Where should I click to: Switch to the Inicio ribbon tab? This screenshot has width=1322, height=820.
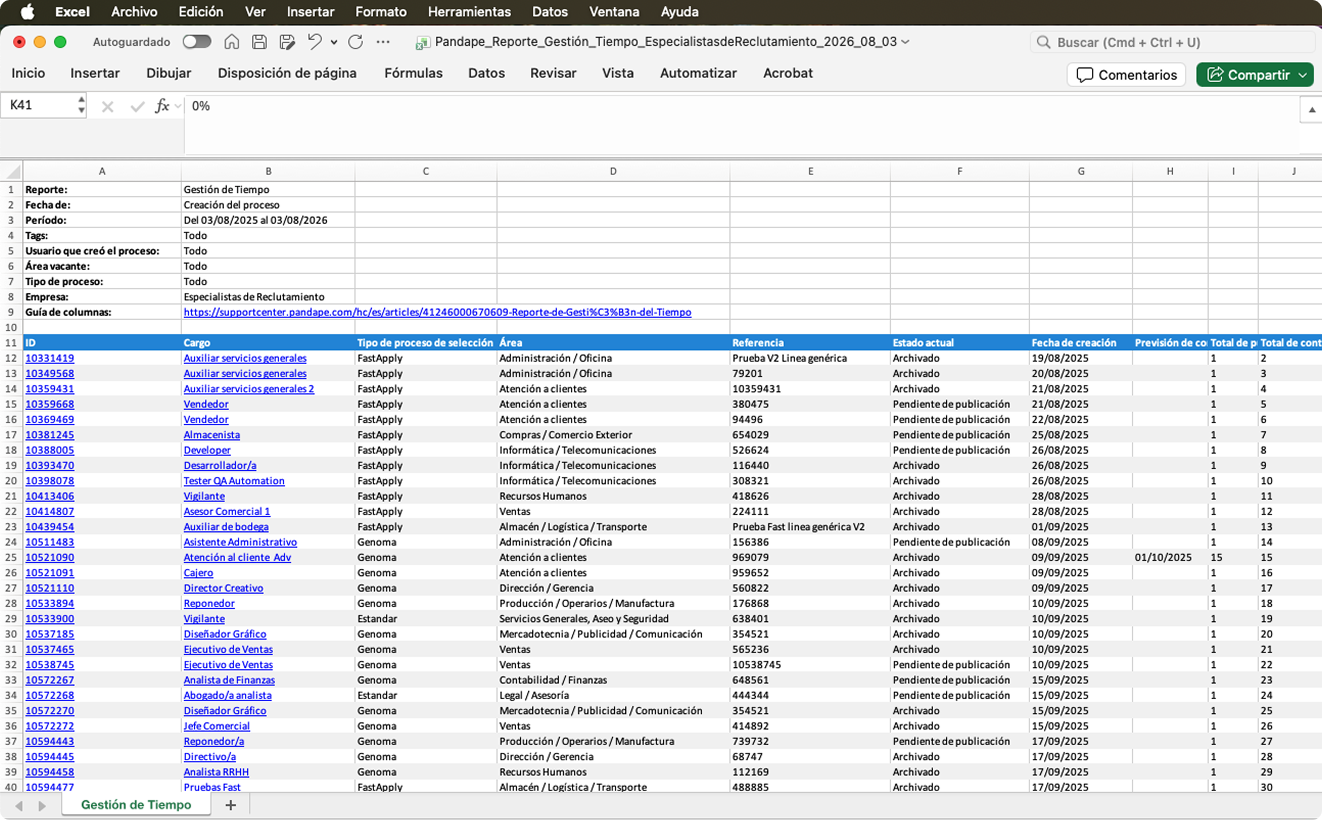click(28, 73)
